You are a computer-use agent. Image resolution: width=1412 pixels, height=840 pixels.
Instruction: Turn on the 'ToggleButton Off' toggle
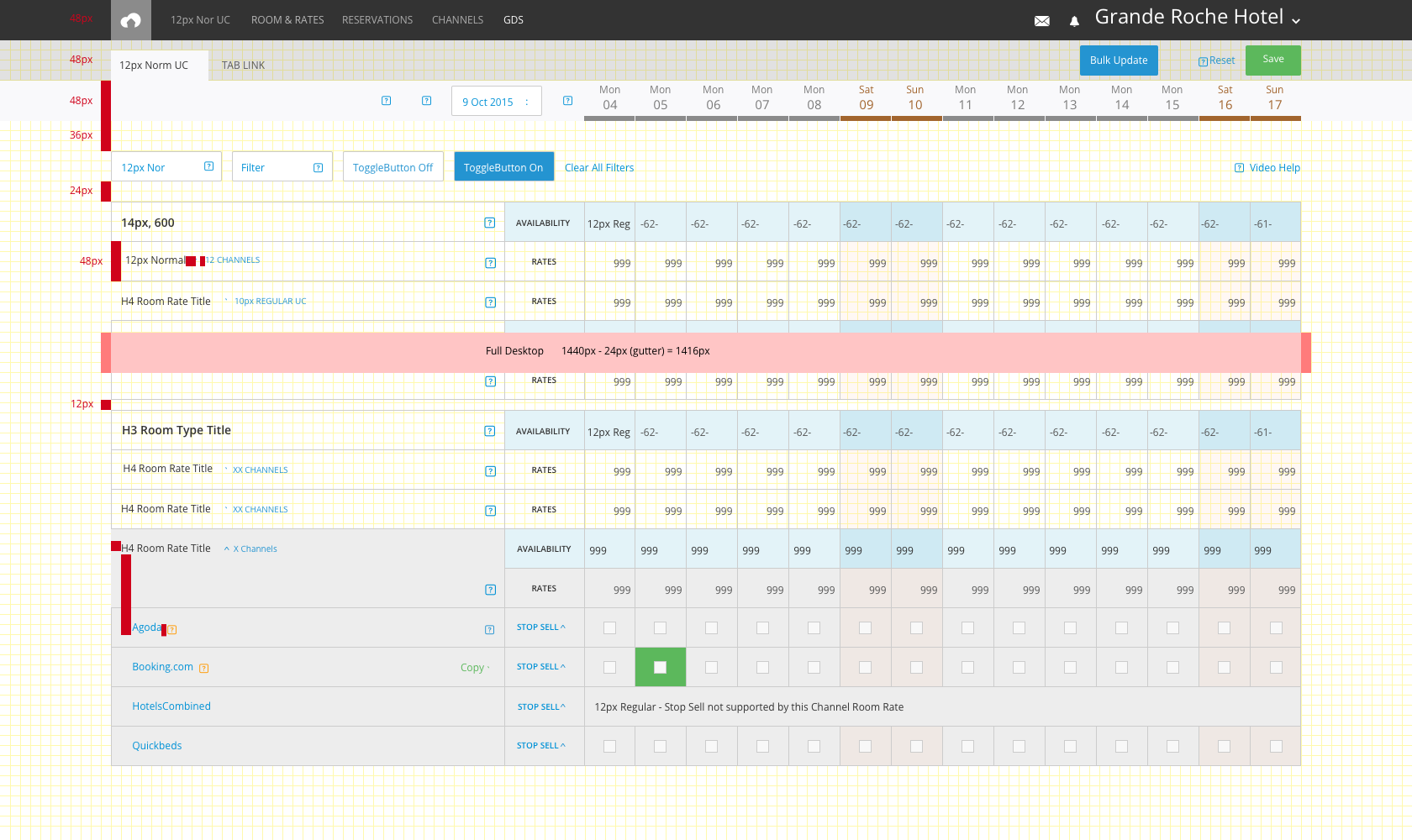pos(393,166)
